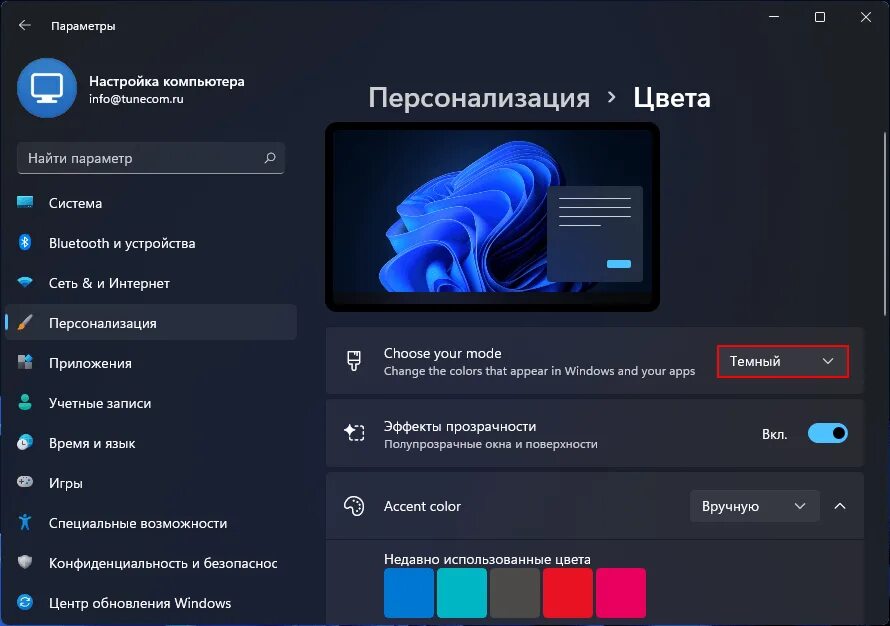Maximize the Параметры window
The height and width of the screenshot is (626, 890).
point(820,17)
